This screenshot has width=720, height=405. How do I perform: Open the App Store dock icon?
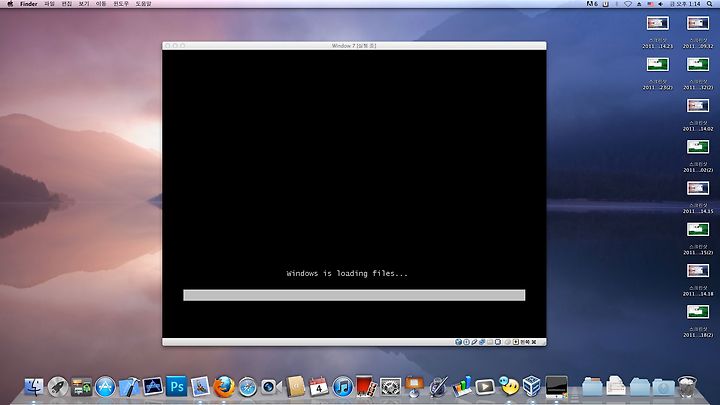[x=105, y=387]
